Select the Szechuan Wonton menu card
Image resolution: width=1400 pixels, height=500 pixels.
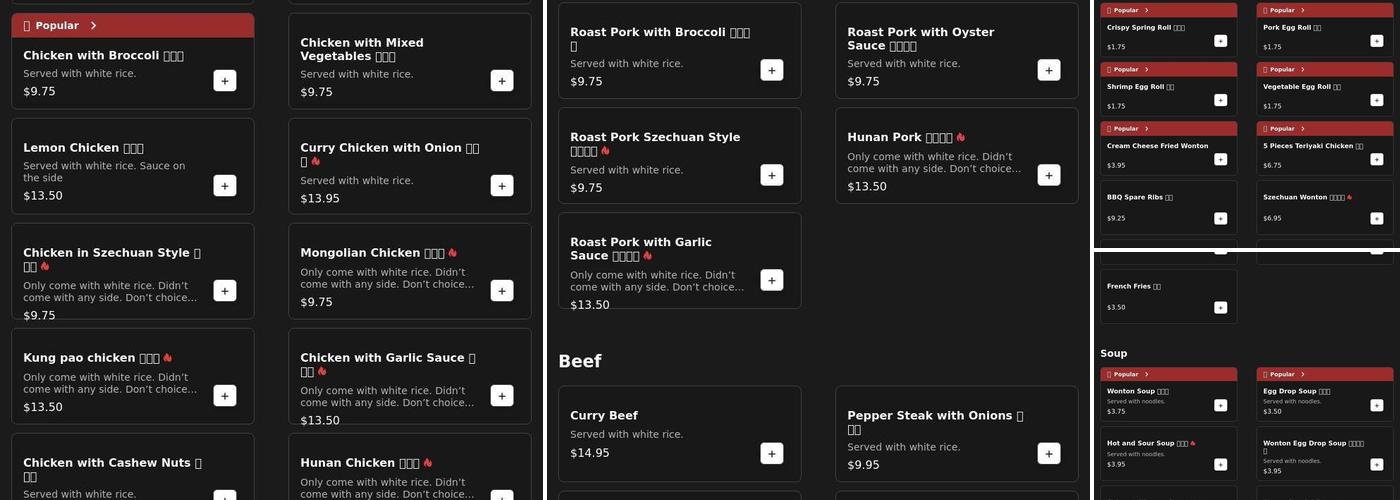[x=1310, y=207]
